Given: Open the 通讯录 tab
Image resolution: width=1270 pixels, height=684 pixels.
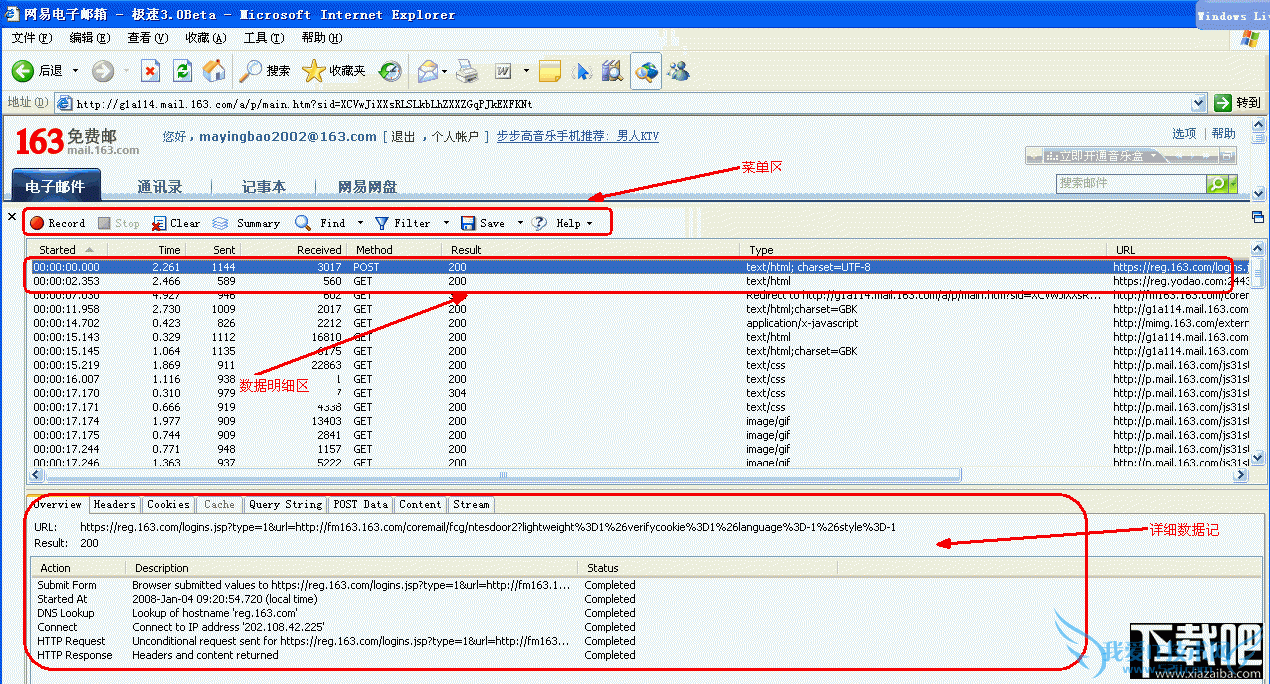Looking at the screenshot, I should (160, 187).
